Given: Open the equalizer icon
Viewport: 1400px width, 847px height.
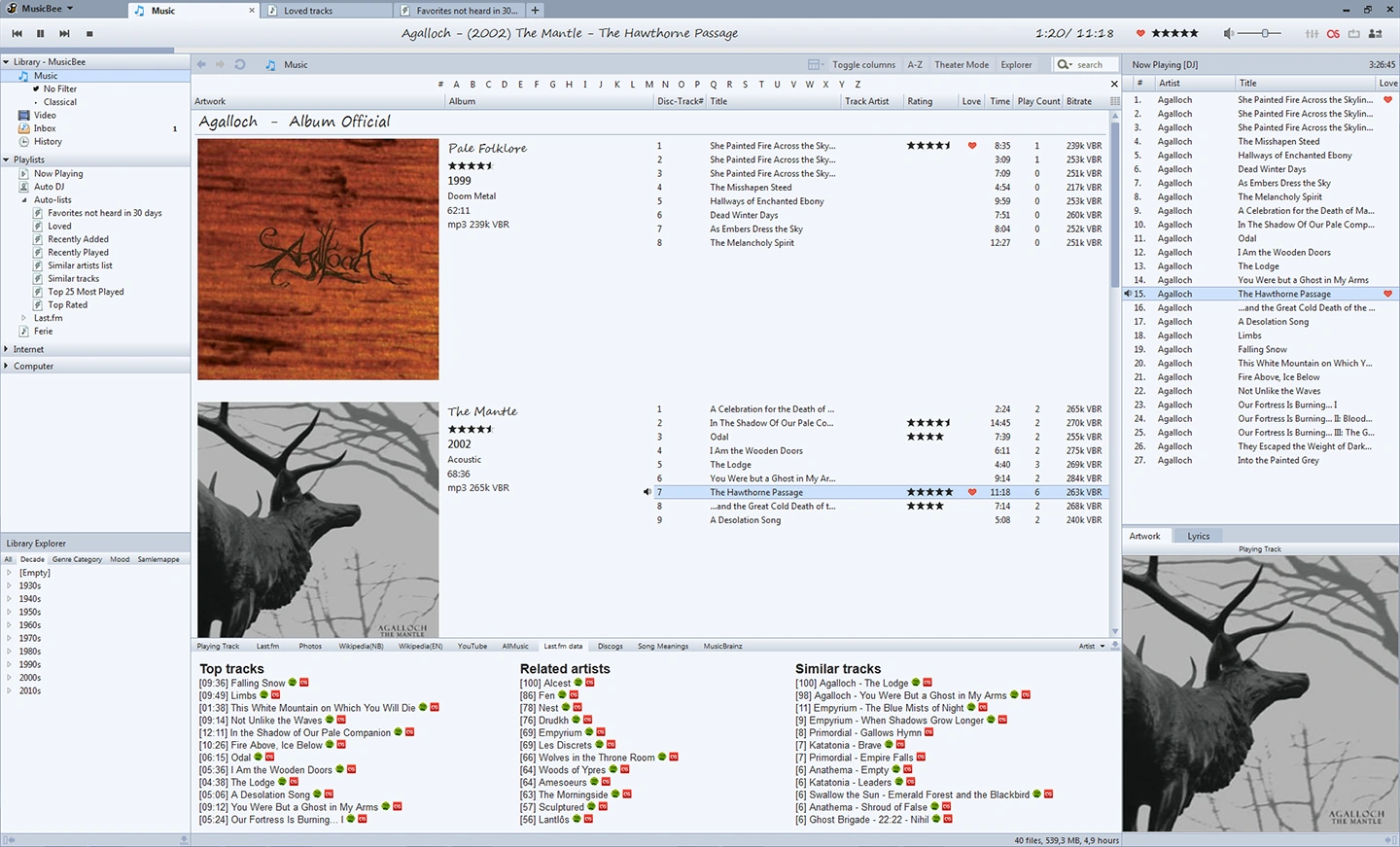Looking at the screenshot, I should pyautogui.click(x=1312, y=33).
